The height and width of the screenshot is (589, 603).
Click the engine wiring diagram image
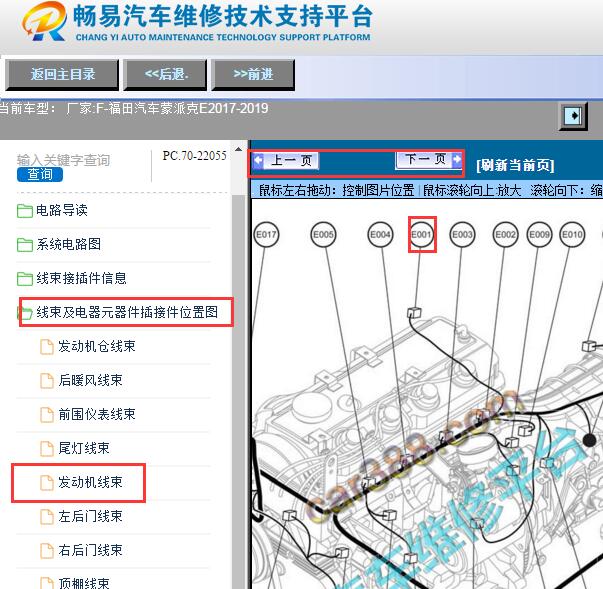pos(427,393)
